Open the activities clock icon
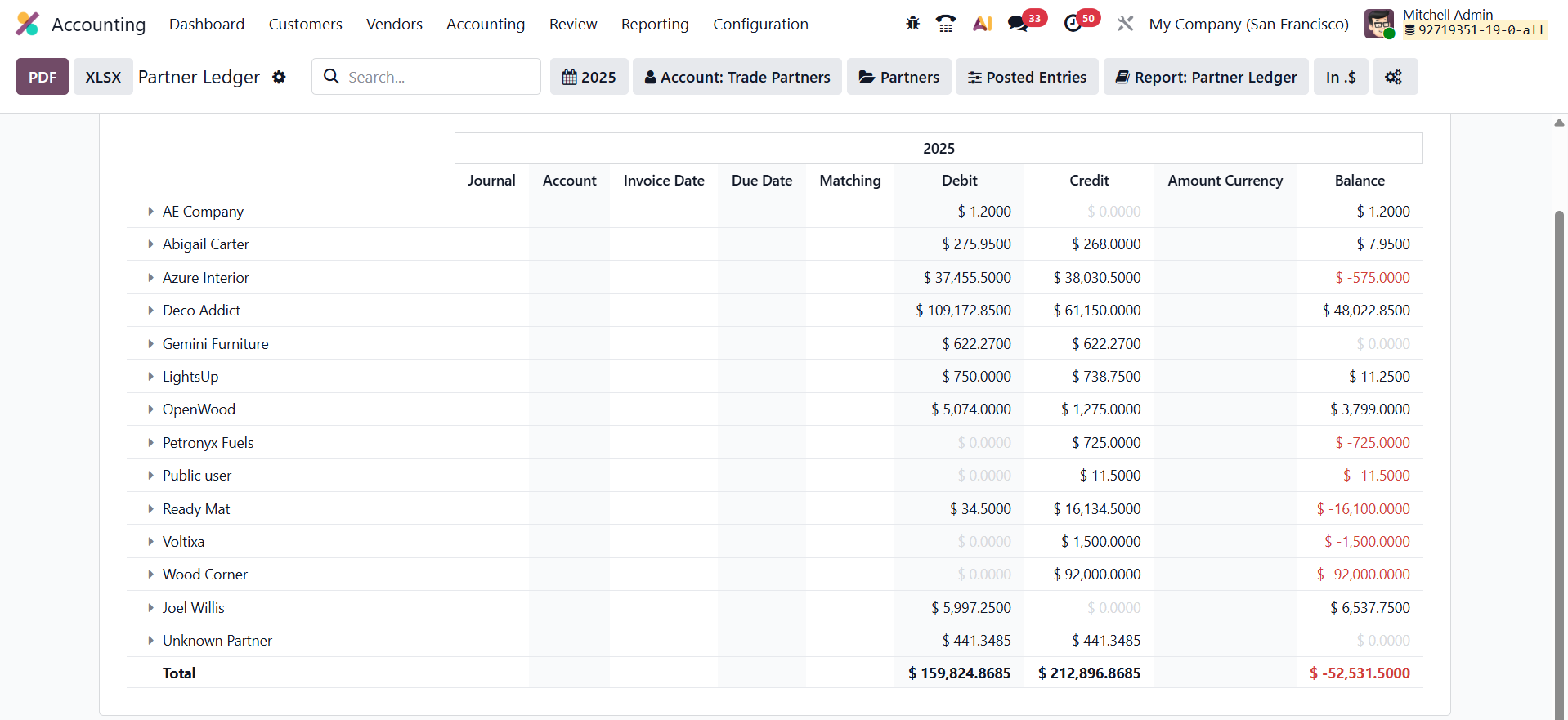Screen dimensions: 1568x720 tap(1073, 24)
